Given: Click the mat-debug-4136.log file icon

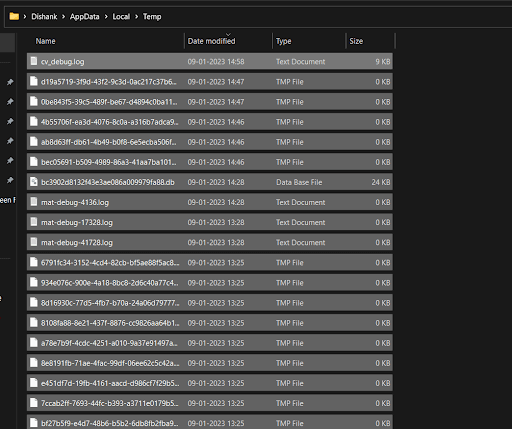Looking at the screenshot, I should (33, 202).
